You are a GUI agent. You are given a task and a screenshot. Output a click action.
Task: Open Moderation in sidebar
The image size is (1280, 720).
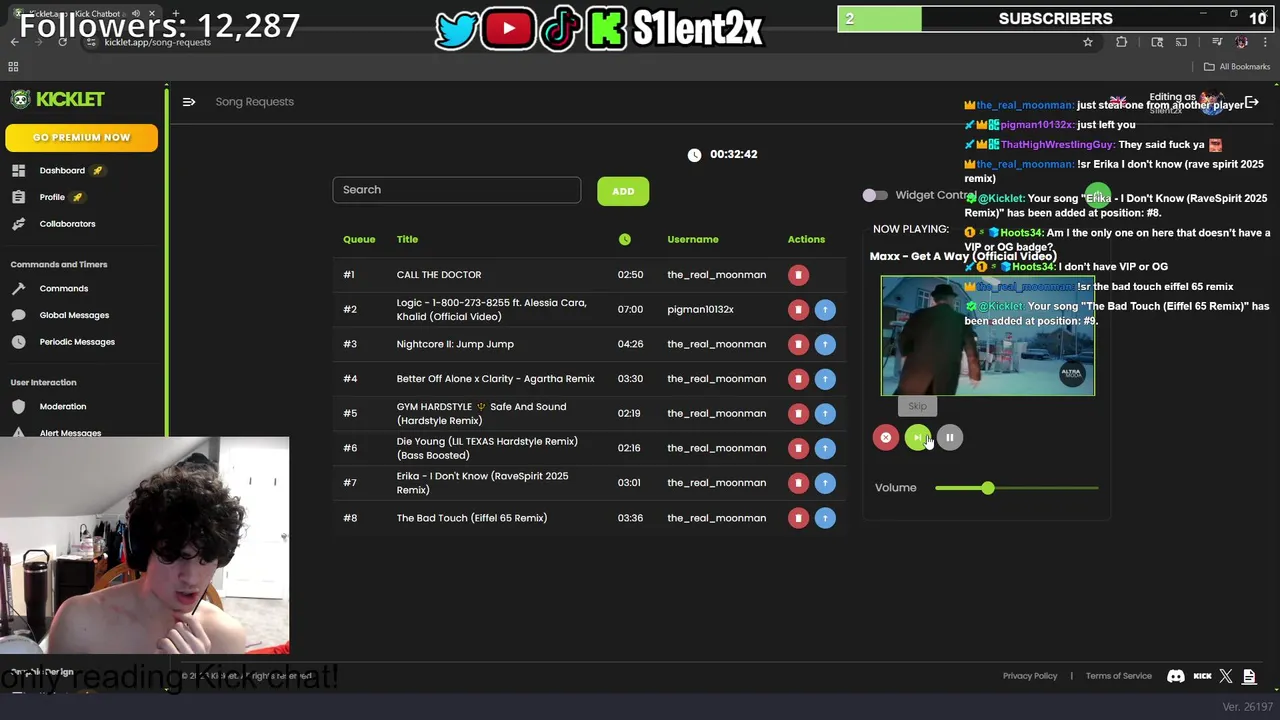(x=62, y=407)
